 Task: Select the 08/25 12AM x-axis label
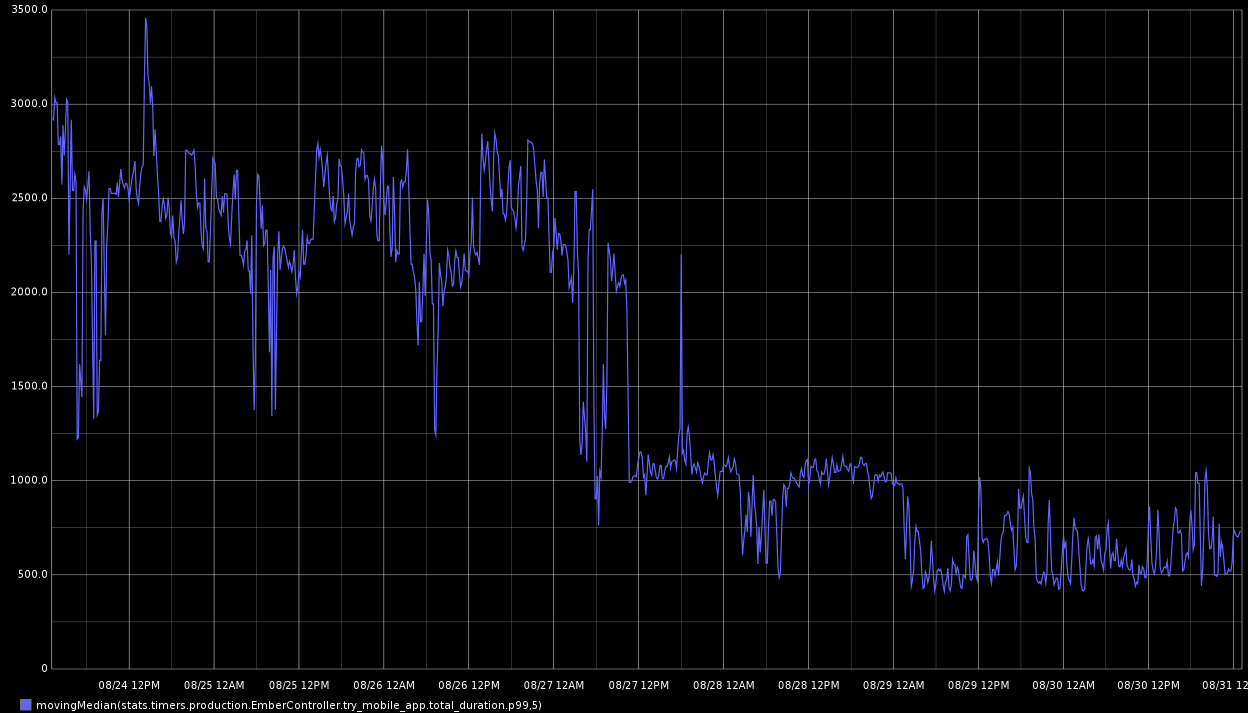point(214,685)
